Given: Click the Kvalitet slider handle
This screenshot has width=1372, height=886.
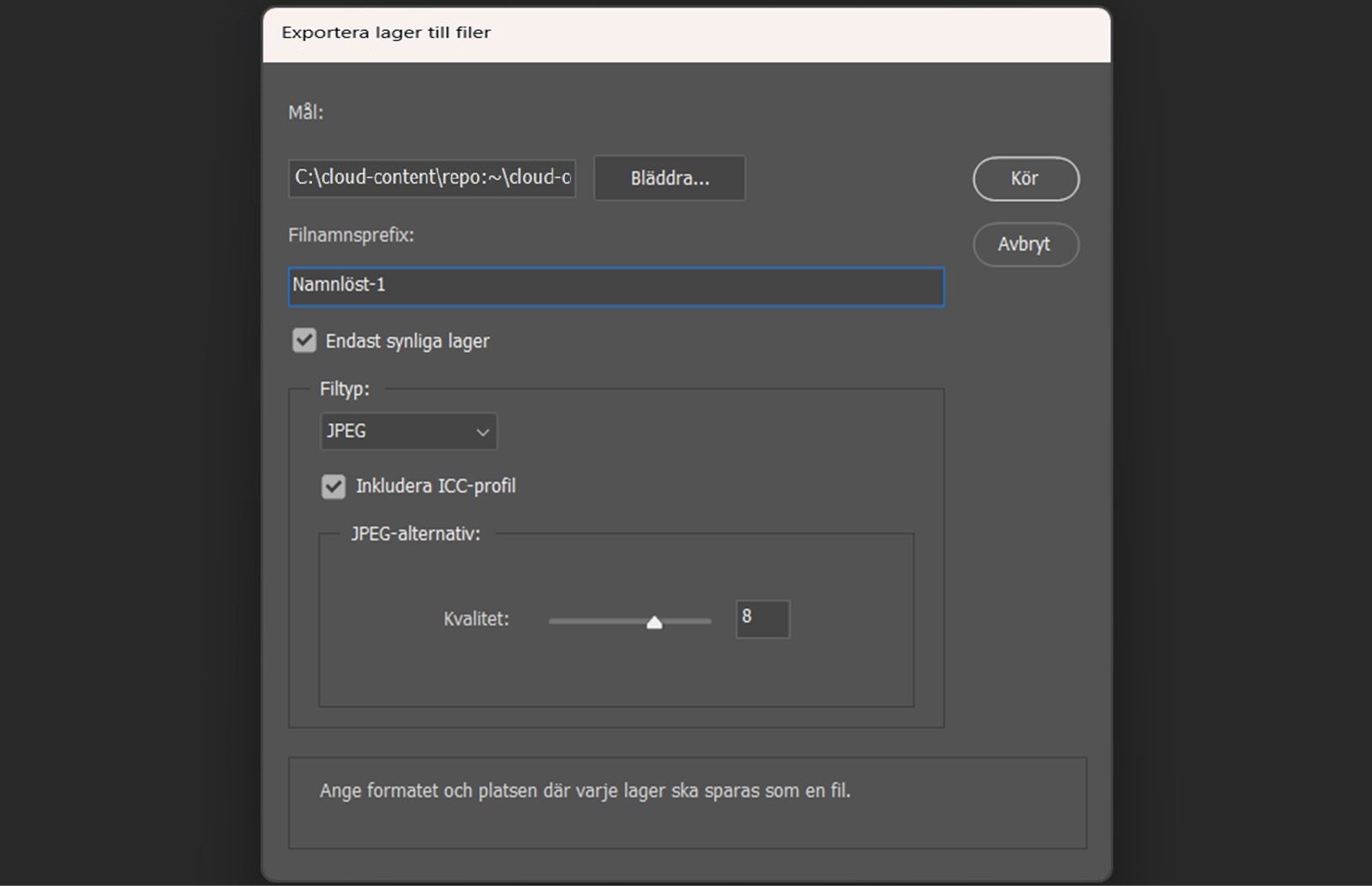Looking at the screenshot, I should coord(655,621).
